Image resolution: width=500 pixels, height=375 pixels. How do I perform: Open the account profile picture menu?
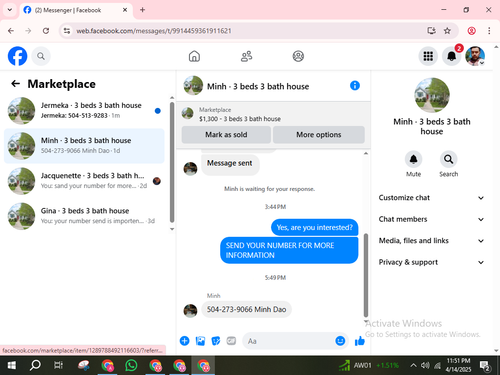pos(475,56)
